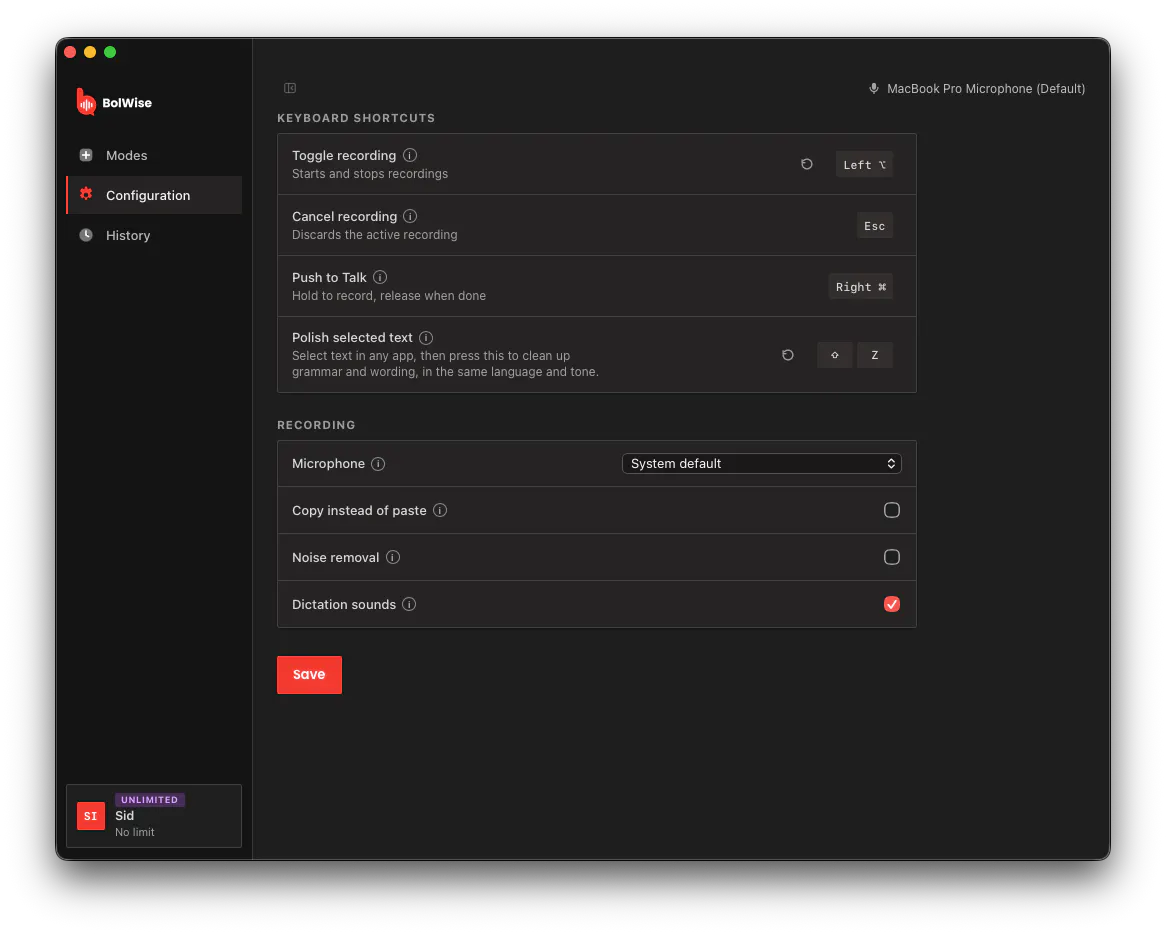Viewport: 1166px width, 934px height.
Task: Edit the Right Command shortcut key
Action: point(860,286)
